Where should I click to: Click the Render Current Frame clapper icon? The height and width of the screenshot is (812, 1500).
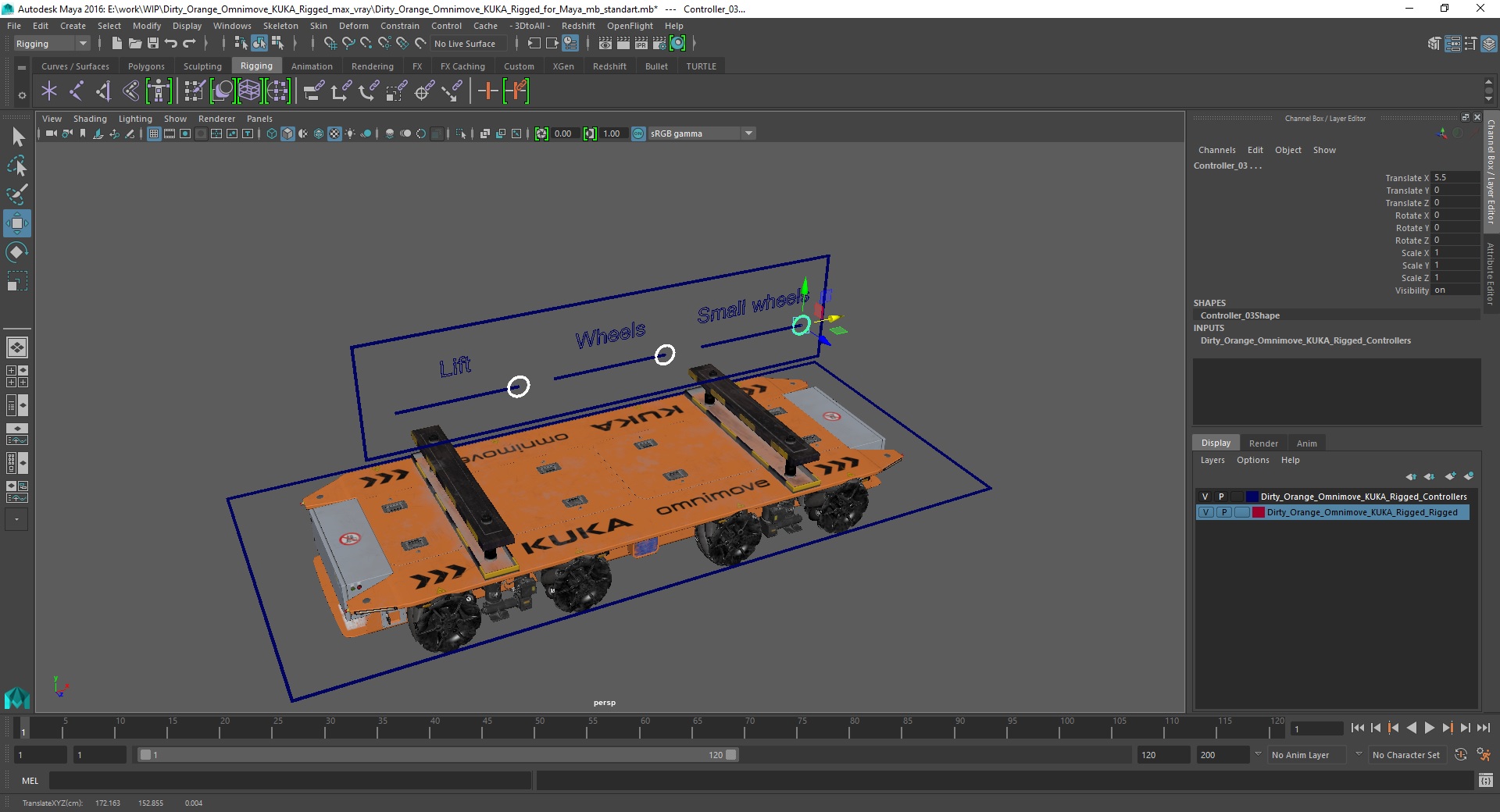[623, 44]
